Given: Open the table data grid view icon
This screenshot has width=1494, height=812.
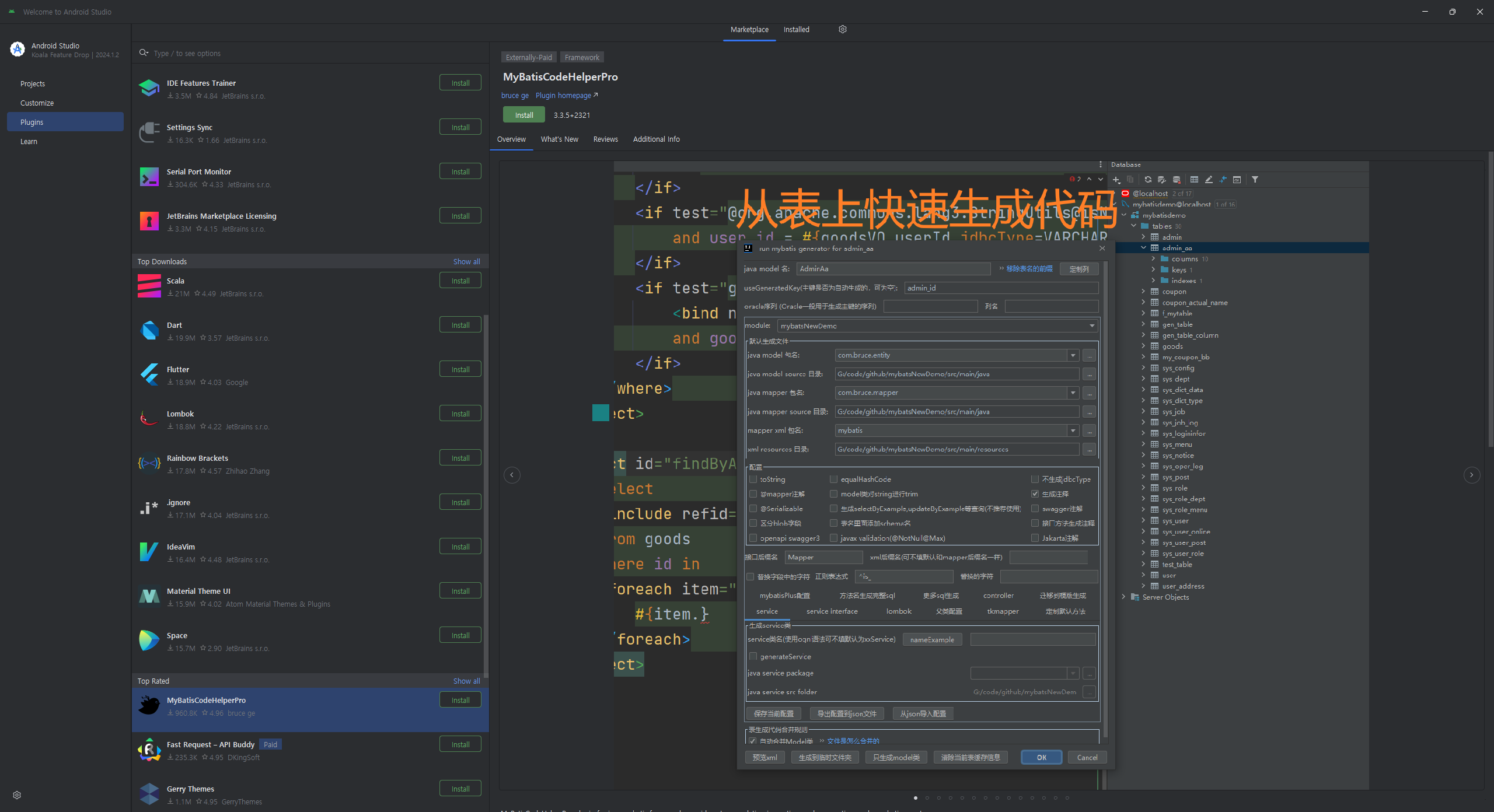Looking at the screenshot, I should tap(1194, 180).
